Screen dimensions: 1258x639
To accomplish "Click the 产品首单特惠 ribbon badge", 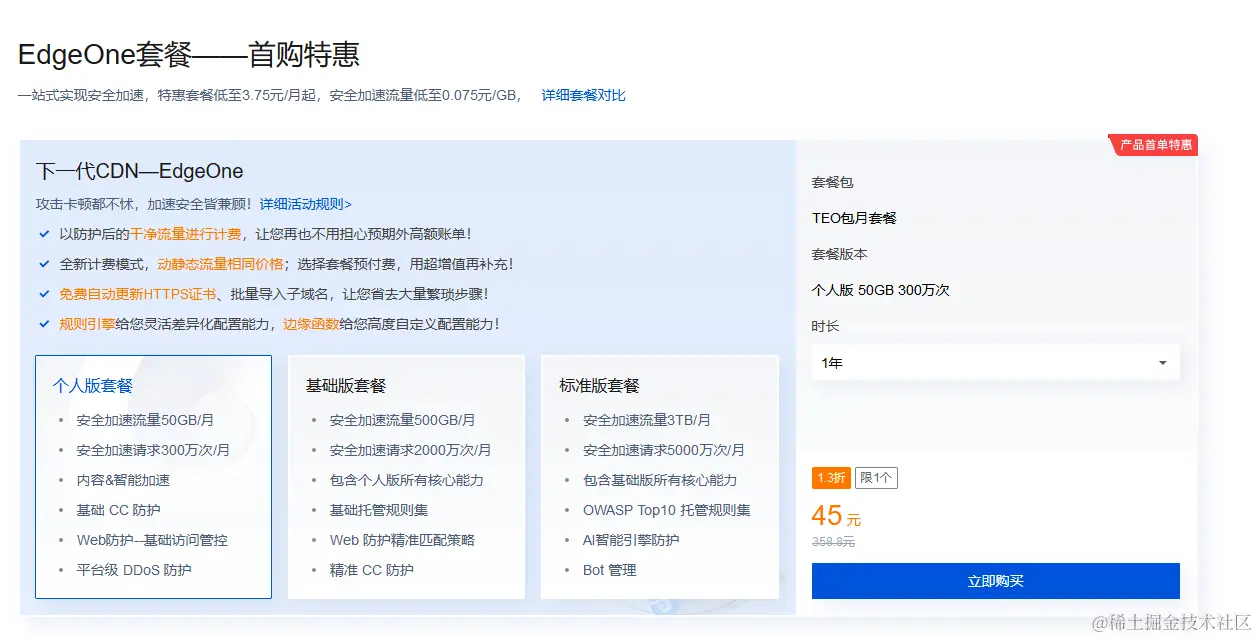I will 1154,145.
